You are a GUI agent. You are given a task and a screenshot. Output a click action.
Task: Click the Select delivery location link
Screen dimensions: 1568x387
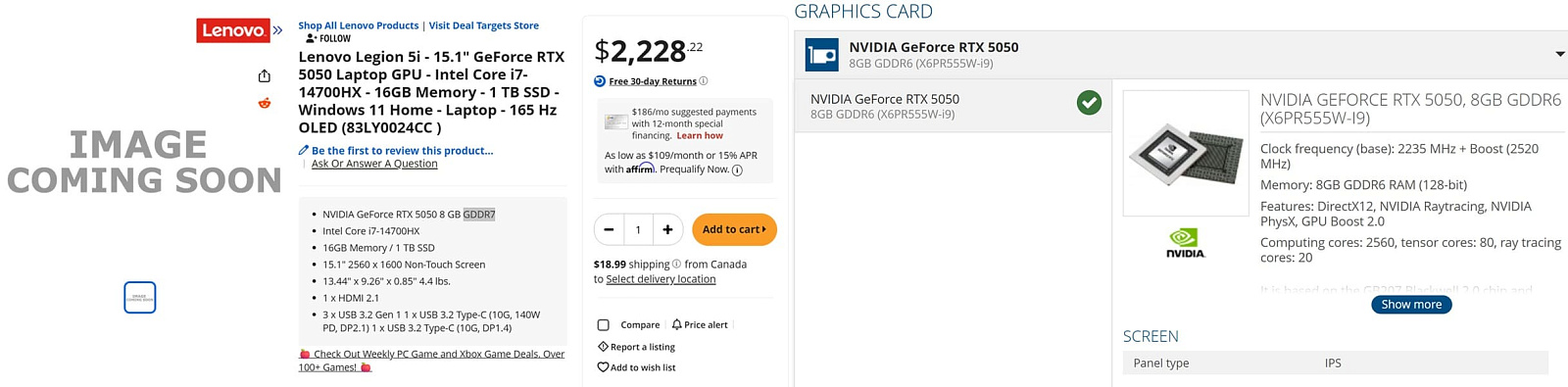pos(661,279)
